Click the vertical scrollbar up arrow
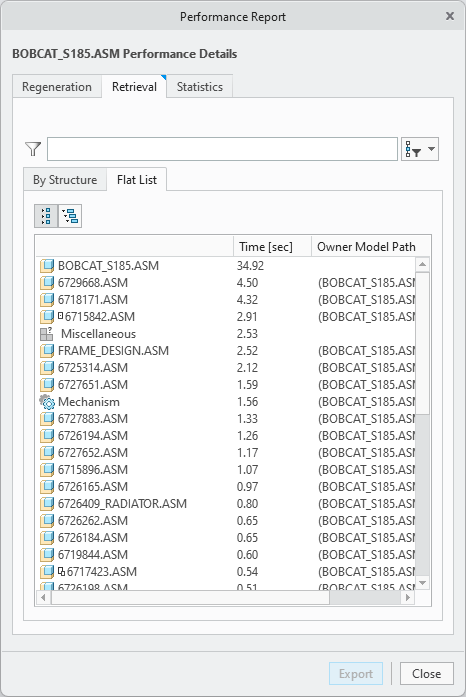The width and height of the screenshot is (466, 697). pyautogui.click(x=422, y=264)
